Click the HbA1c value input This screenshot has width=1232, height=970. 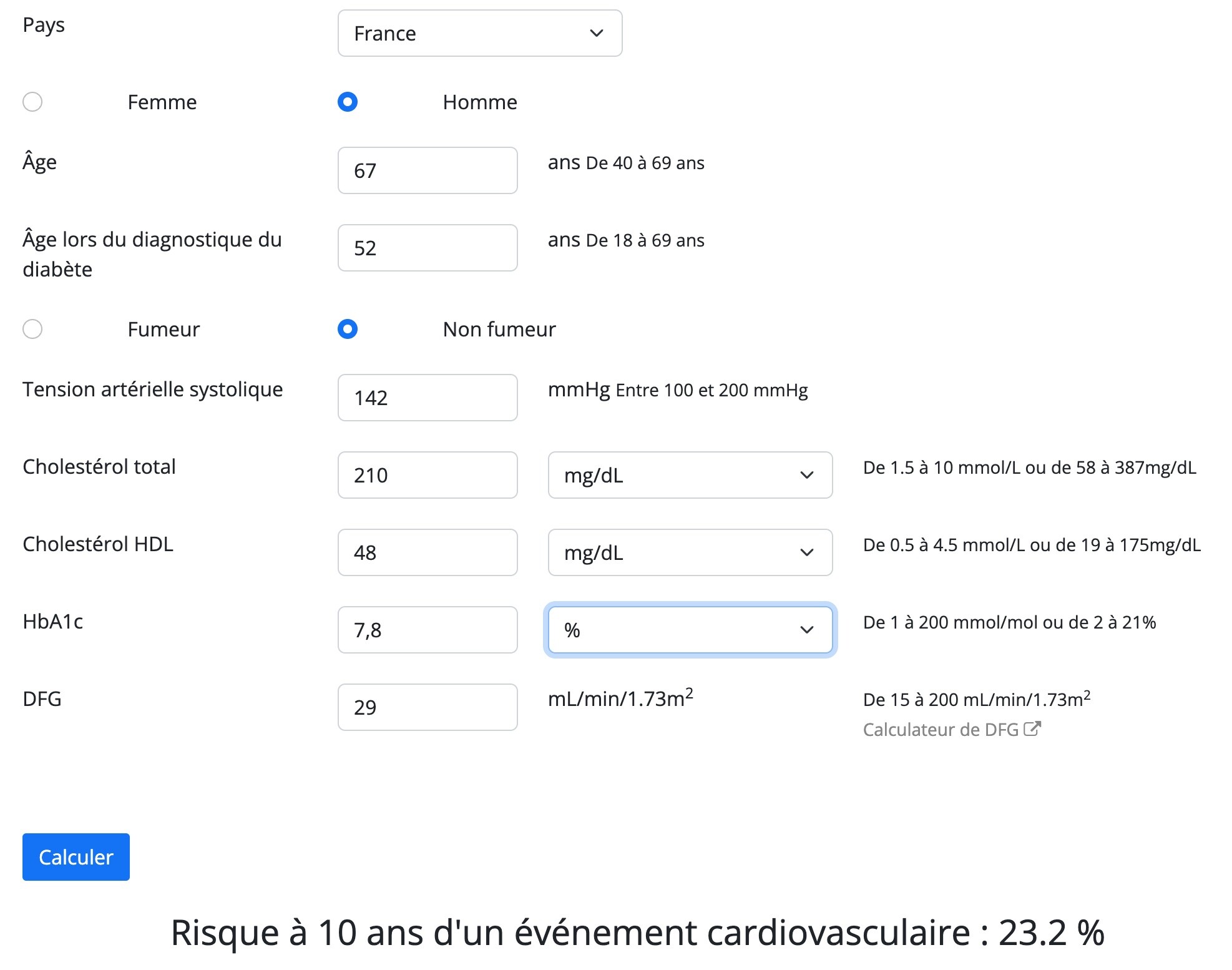[x=428, y=630]
